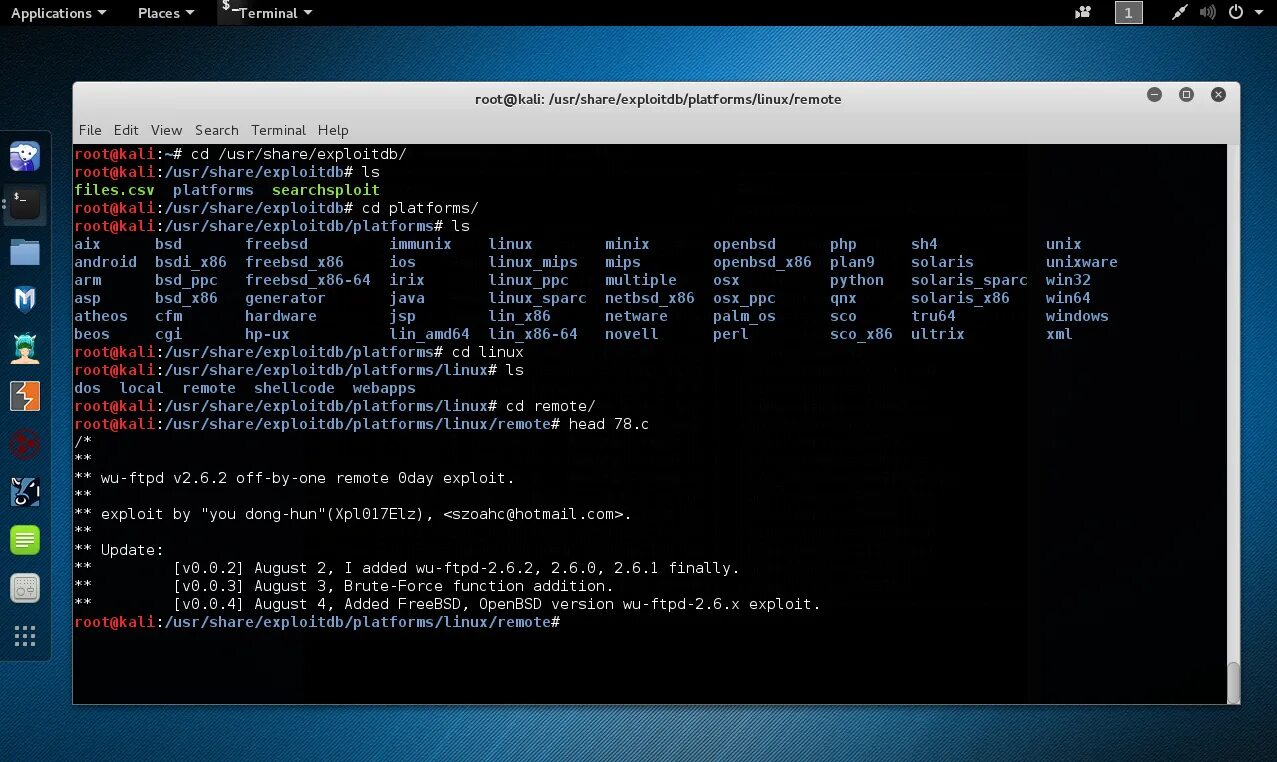
Task: Click the searchsploit entry
Action: pyautogui.click(x=326, y=190)
